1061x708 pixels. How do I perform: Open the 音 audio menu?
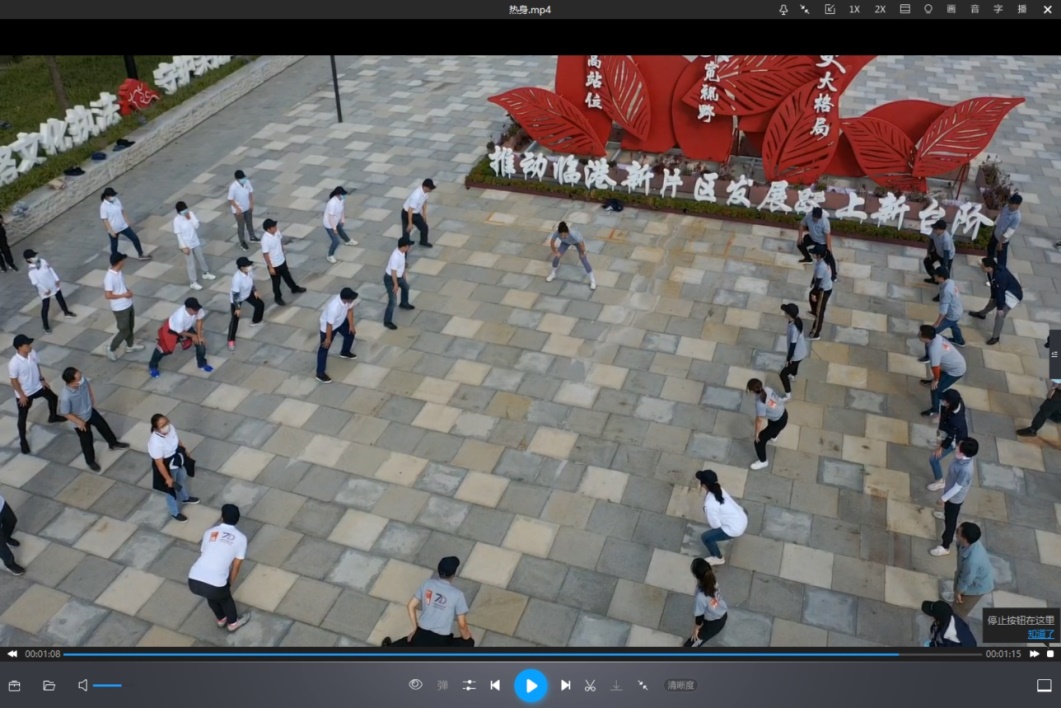(x=974, y=9)
